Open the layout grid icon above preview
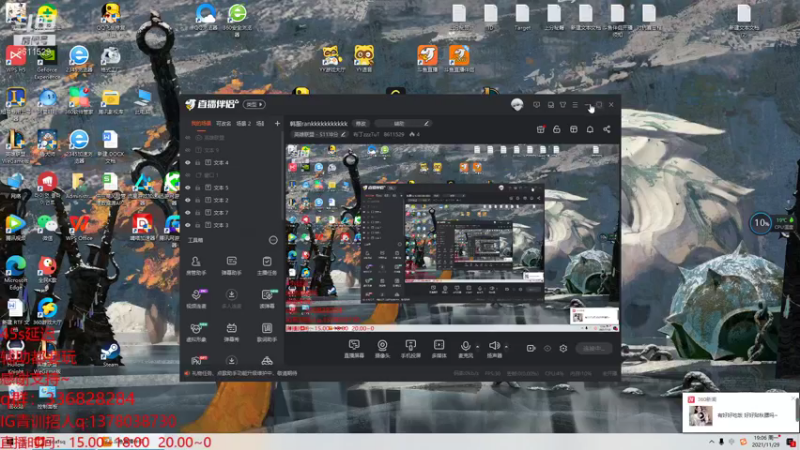 tap(573, 130)
